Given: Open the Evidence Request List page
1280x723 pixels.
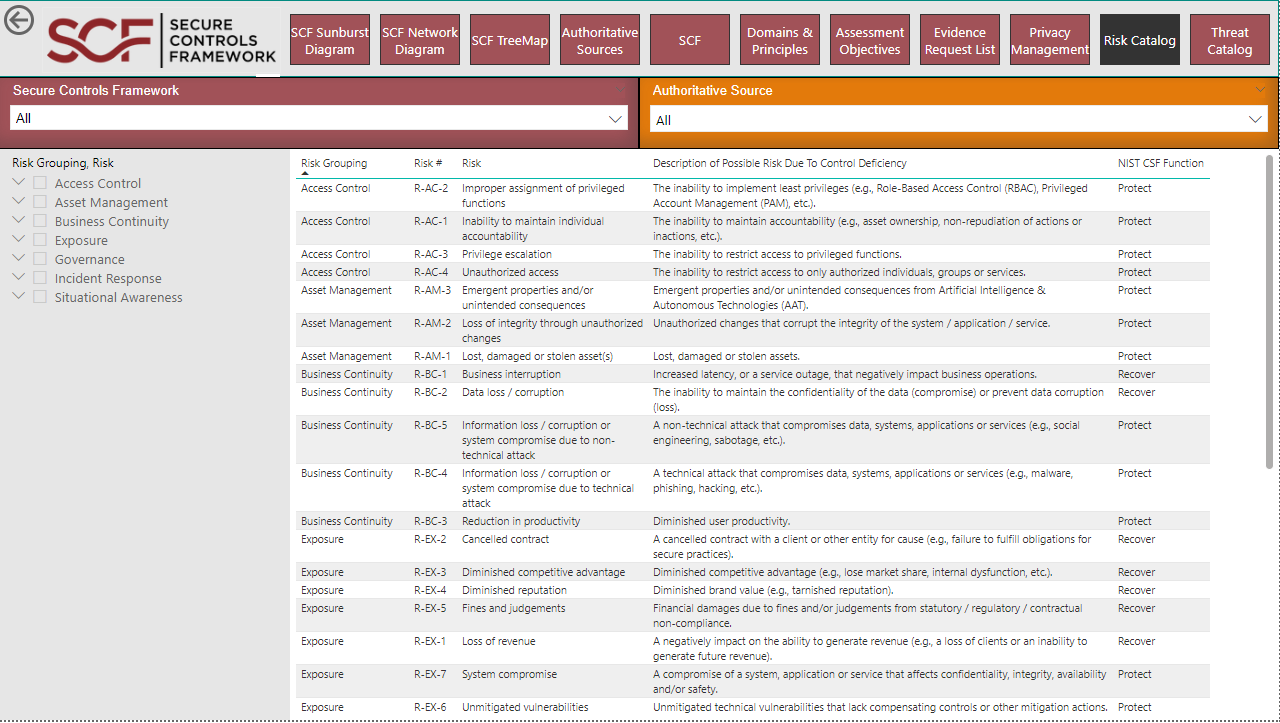Looking at the screenshot, I should 959,38.
